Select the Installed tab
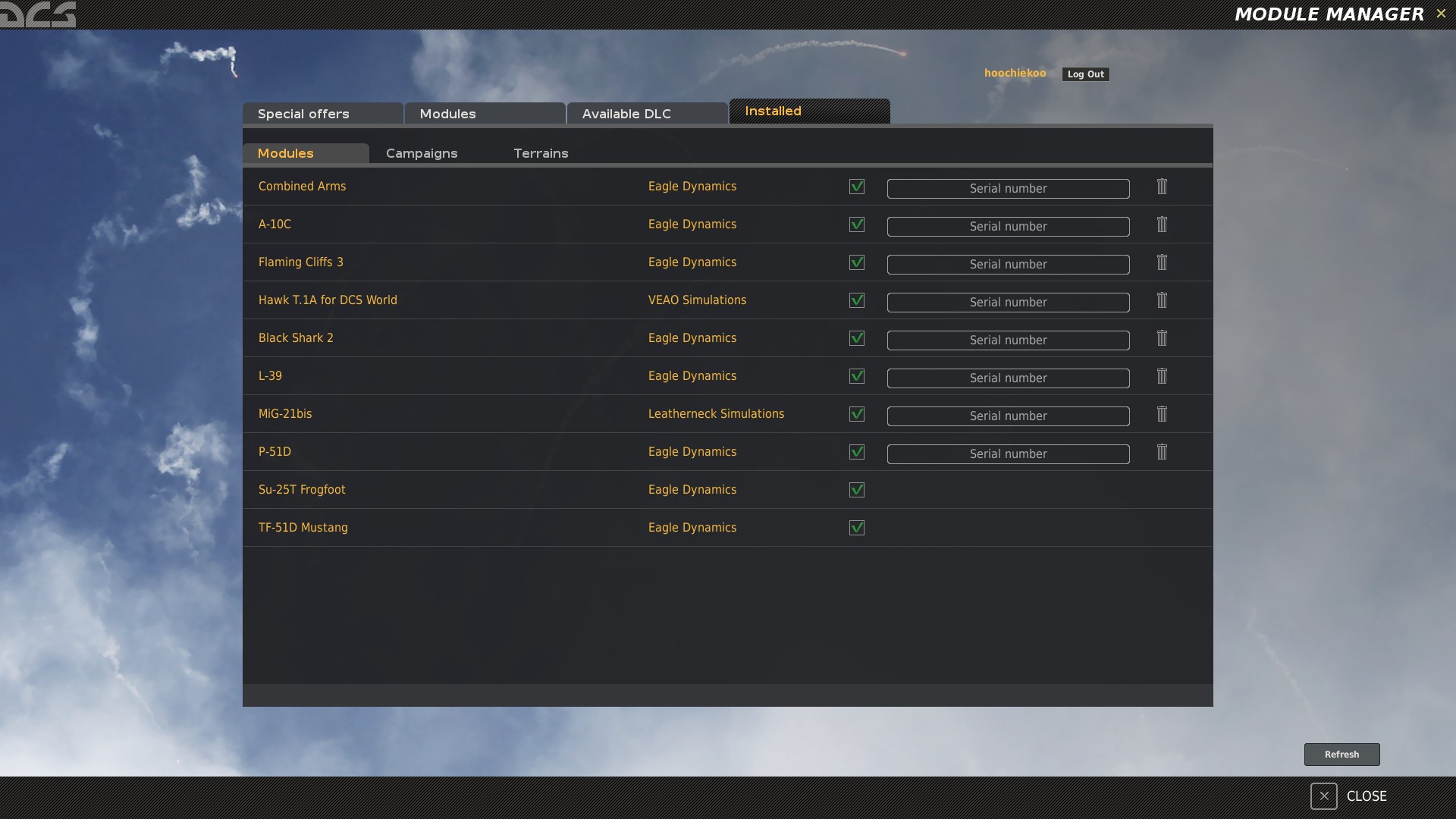This screenshot has height=819, width=1456. (x=810, y=111)
